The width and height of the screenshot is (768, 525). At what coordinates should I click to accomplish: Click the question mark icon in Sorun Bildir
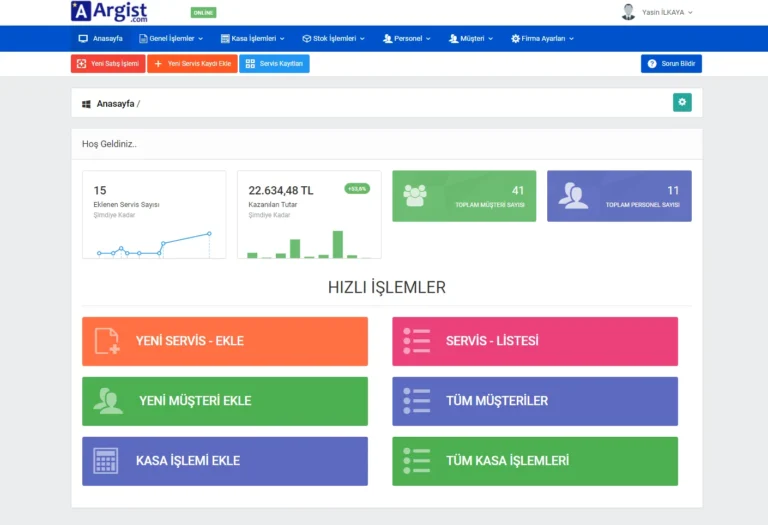point(652,64)
